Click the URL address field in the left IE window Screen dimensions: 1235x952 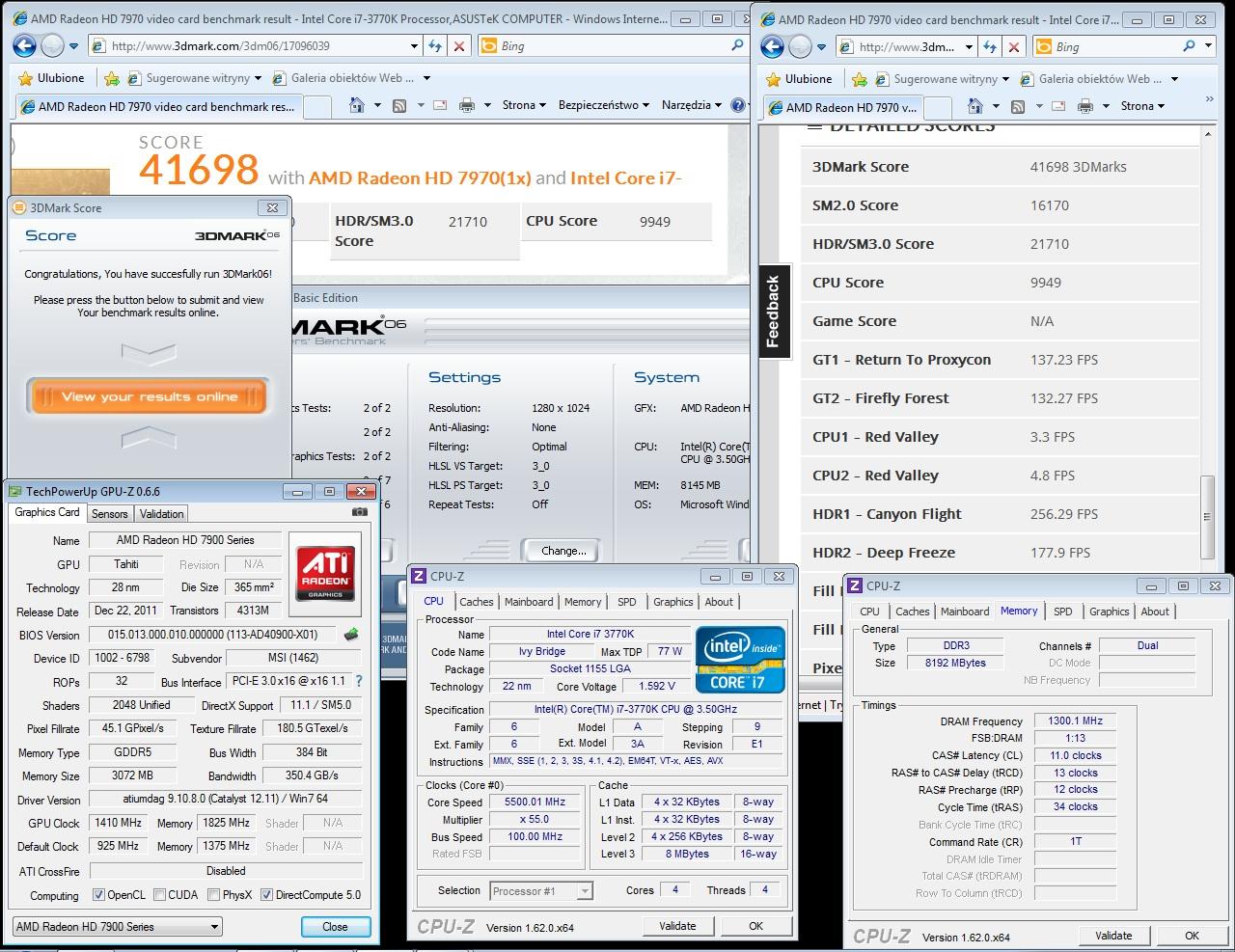pos(255,45)
